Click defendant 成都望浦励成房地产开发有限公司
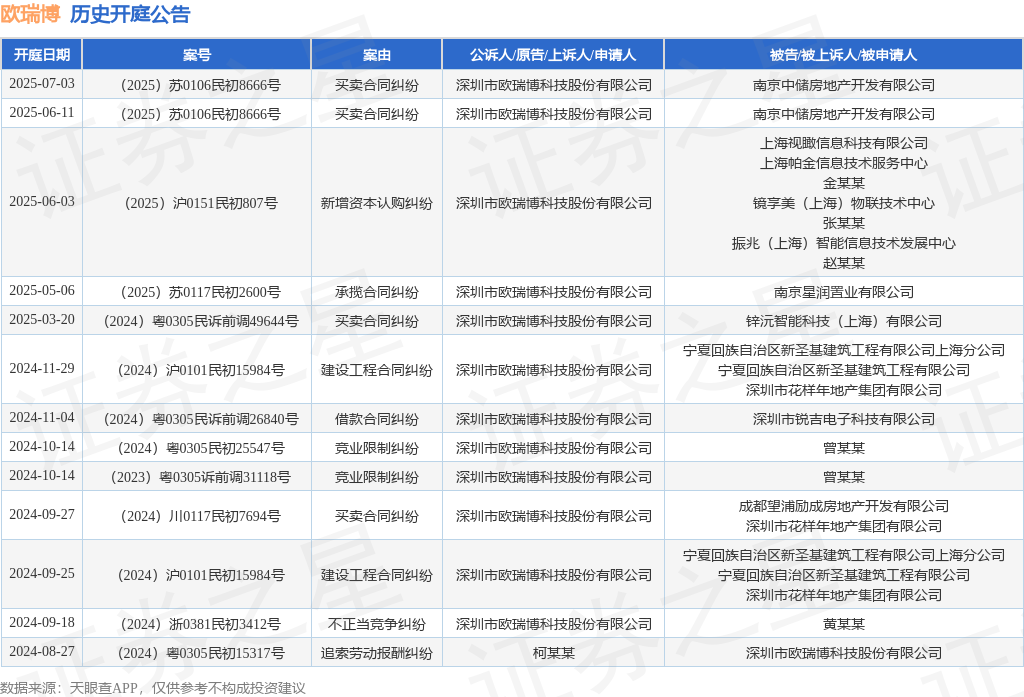 point(844,506)
